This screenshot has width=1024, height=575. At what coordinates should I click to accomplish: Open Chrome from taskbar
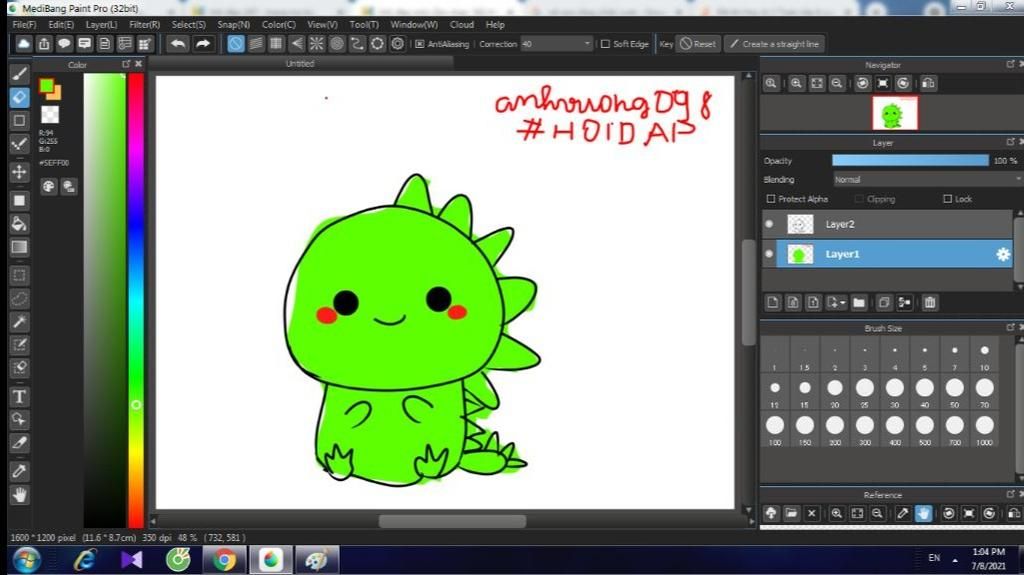click(224, 560)
